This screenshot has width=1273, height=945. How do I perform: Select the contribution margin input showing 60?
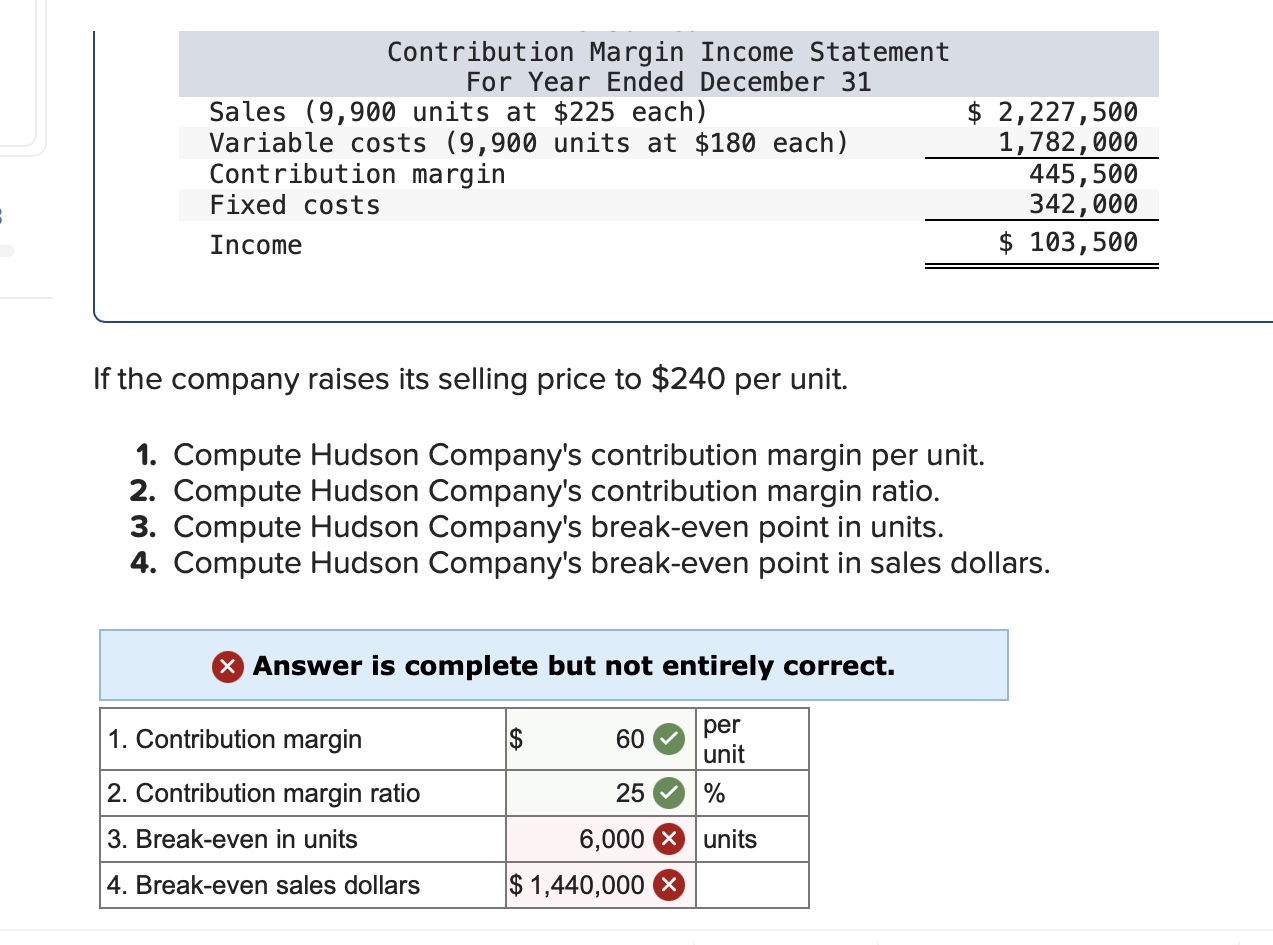(x=590, y=739)
